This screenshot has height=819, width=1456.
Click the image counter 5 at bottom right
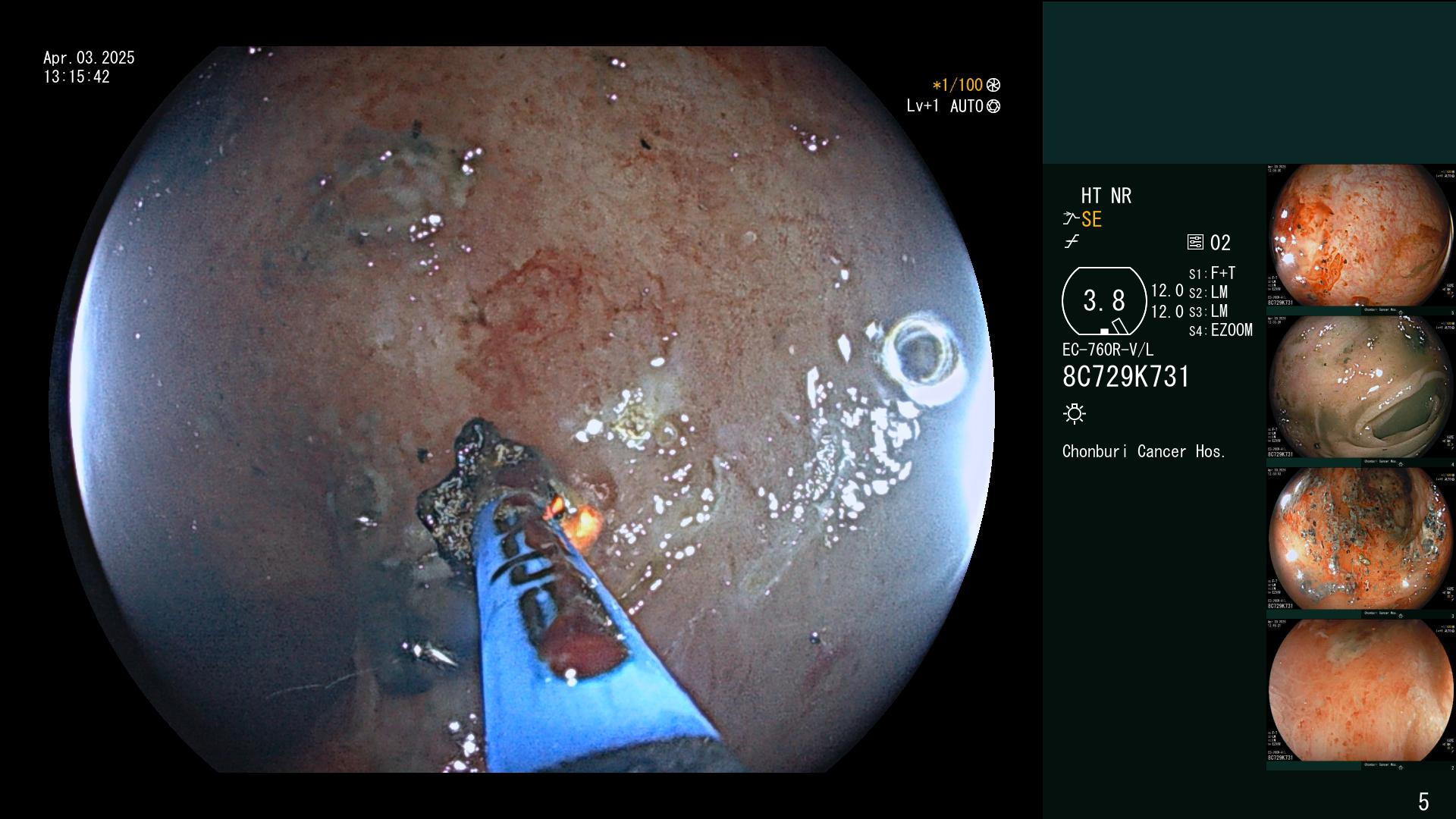tap(1423, 802)
